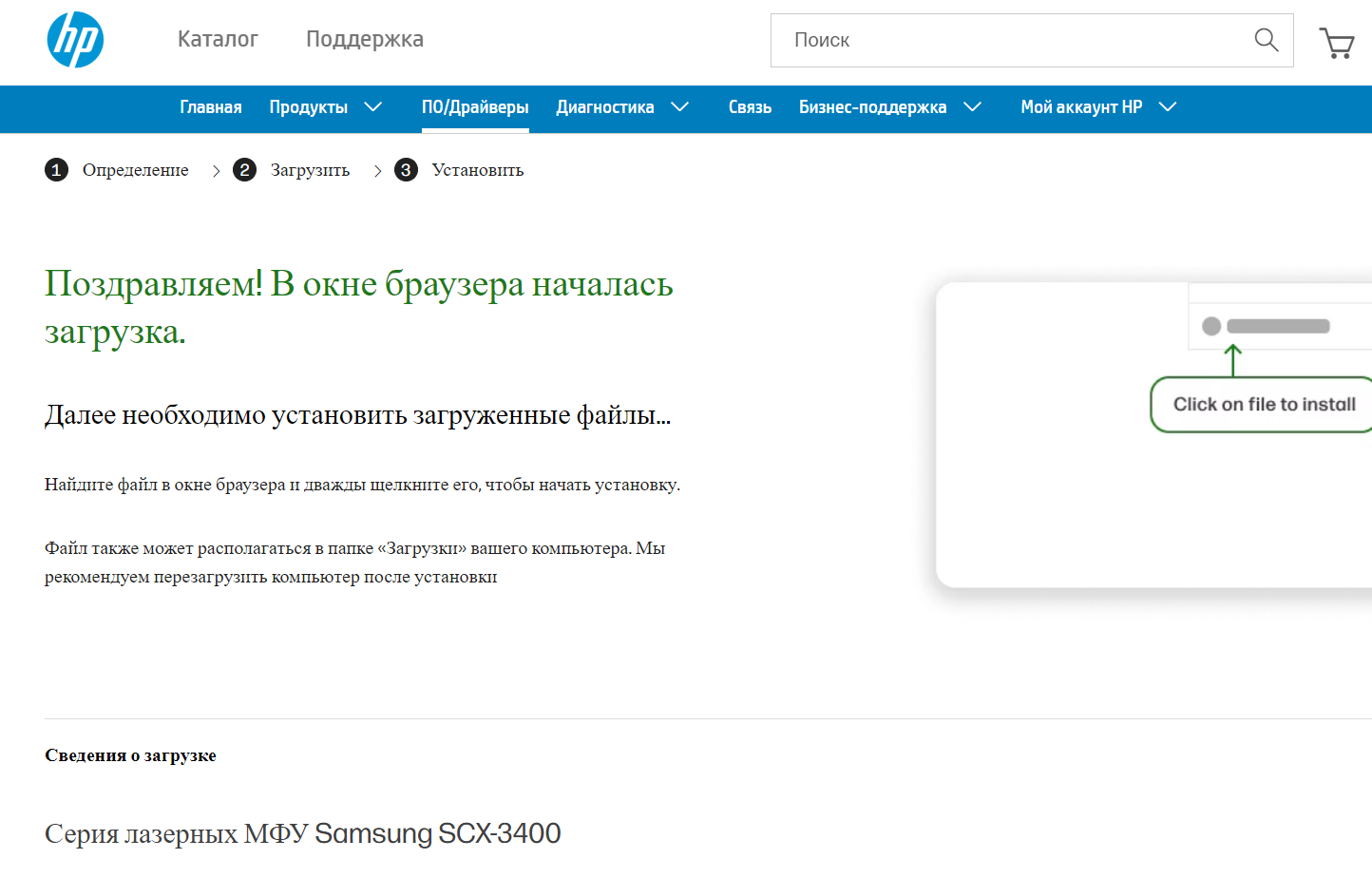Expand the Продукты dropdown chevron
The width and height of the screenshot is (1372, 878).
pos(373,107)
